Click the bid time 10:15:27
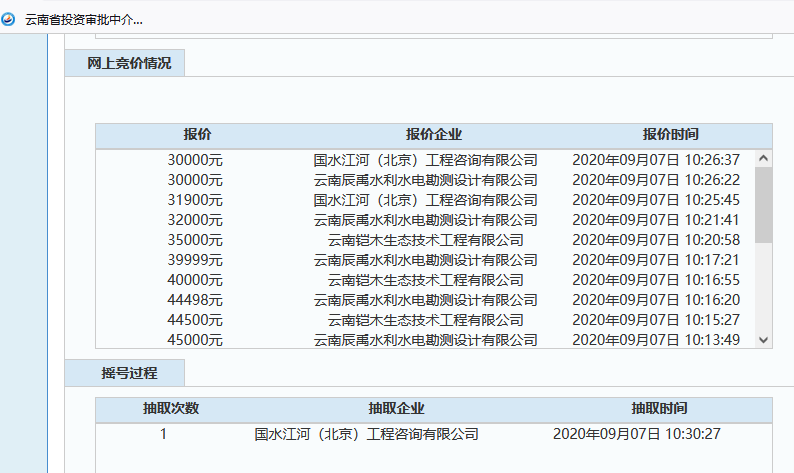794x473 pixels. pyautogui.click(x=656, y=320)
